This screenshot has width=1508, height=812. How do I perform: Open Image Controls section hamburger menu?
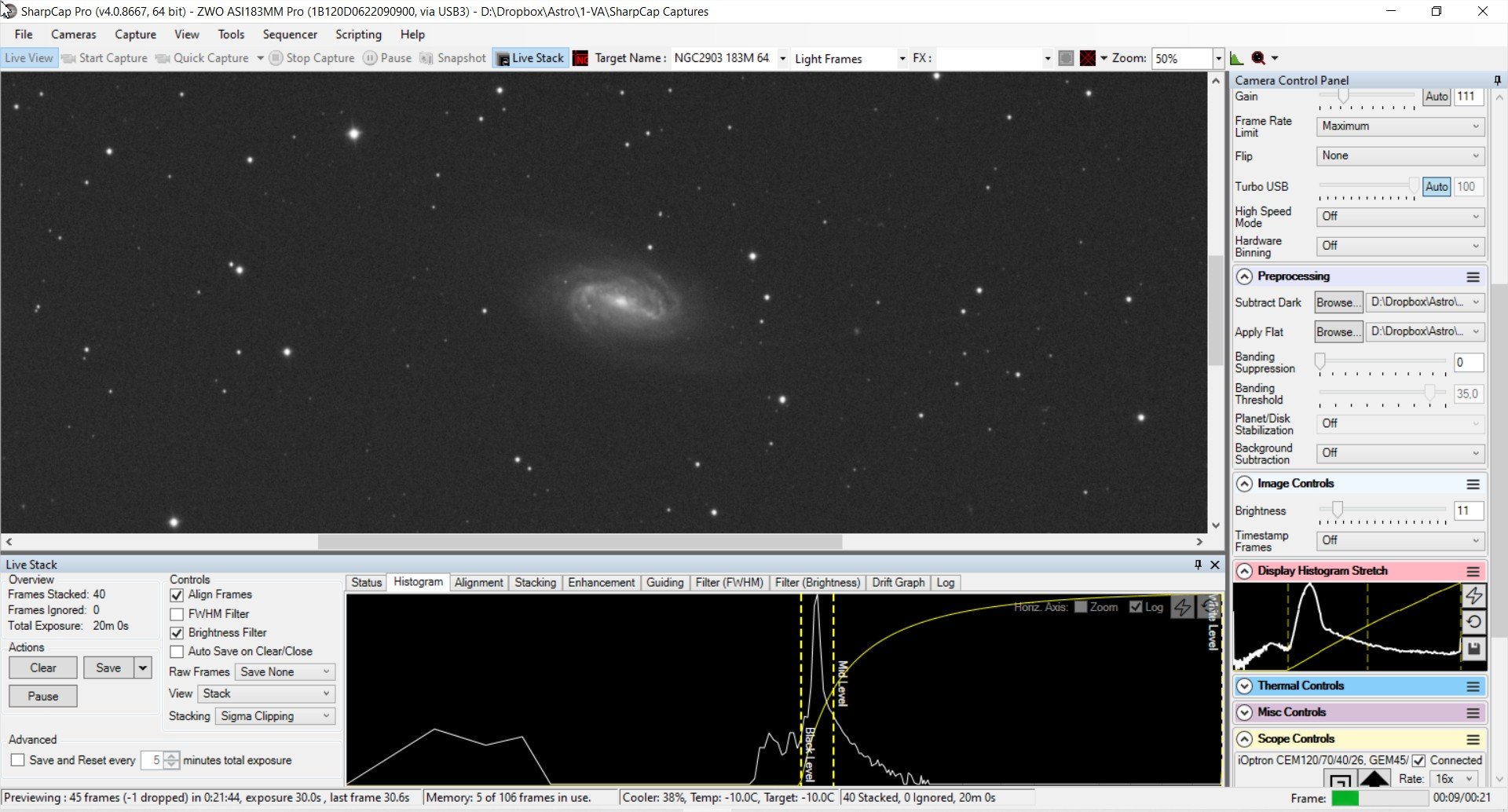(1473, 485)
